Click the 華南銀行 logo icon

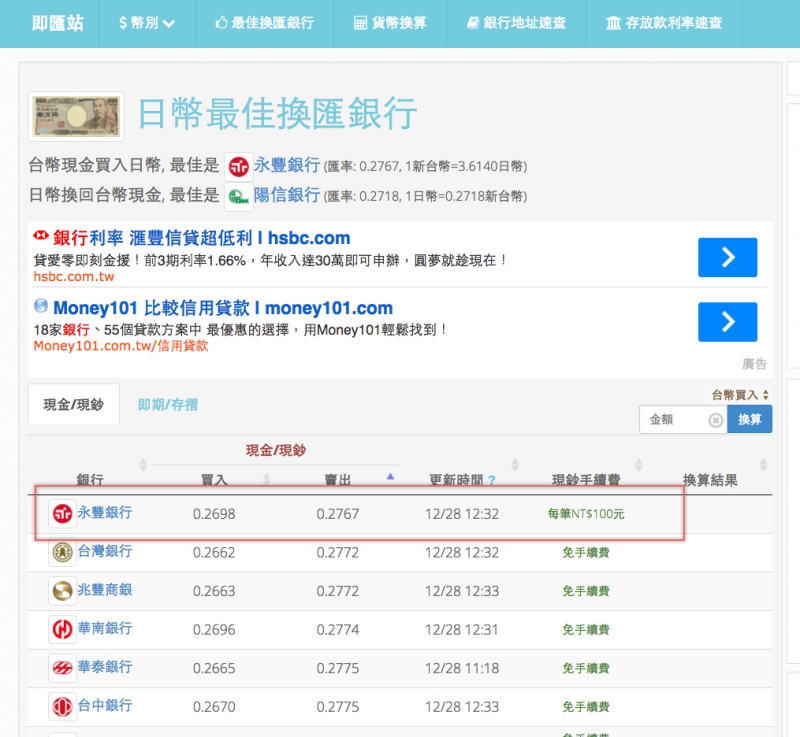click(63, 629)
